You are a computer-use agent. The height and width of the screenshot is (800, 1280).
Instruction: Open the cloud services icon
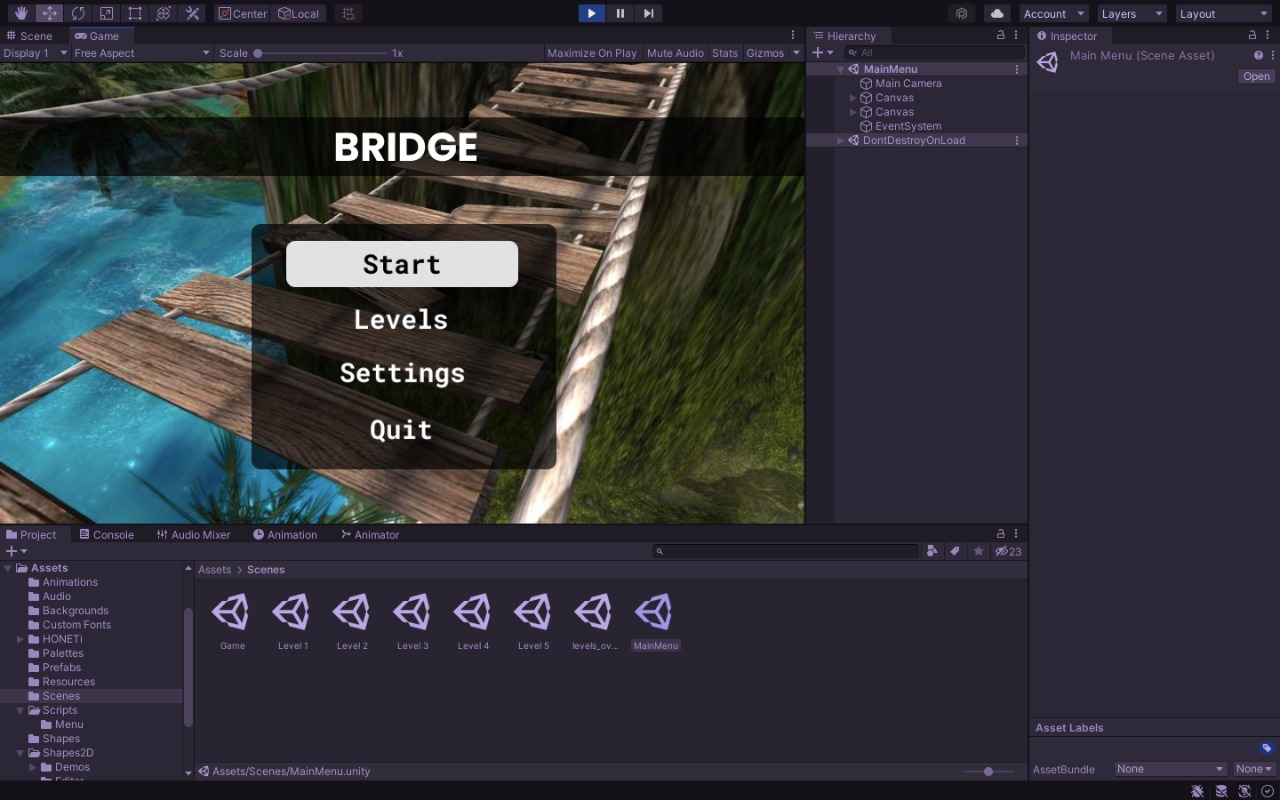point(997,13)
